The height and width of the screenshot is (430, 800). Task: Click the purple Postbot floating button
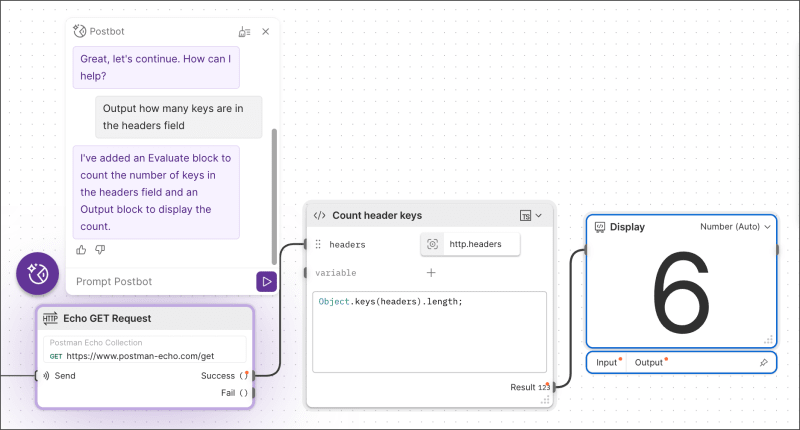coord(37,273)
